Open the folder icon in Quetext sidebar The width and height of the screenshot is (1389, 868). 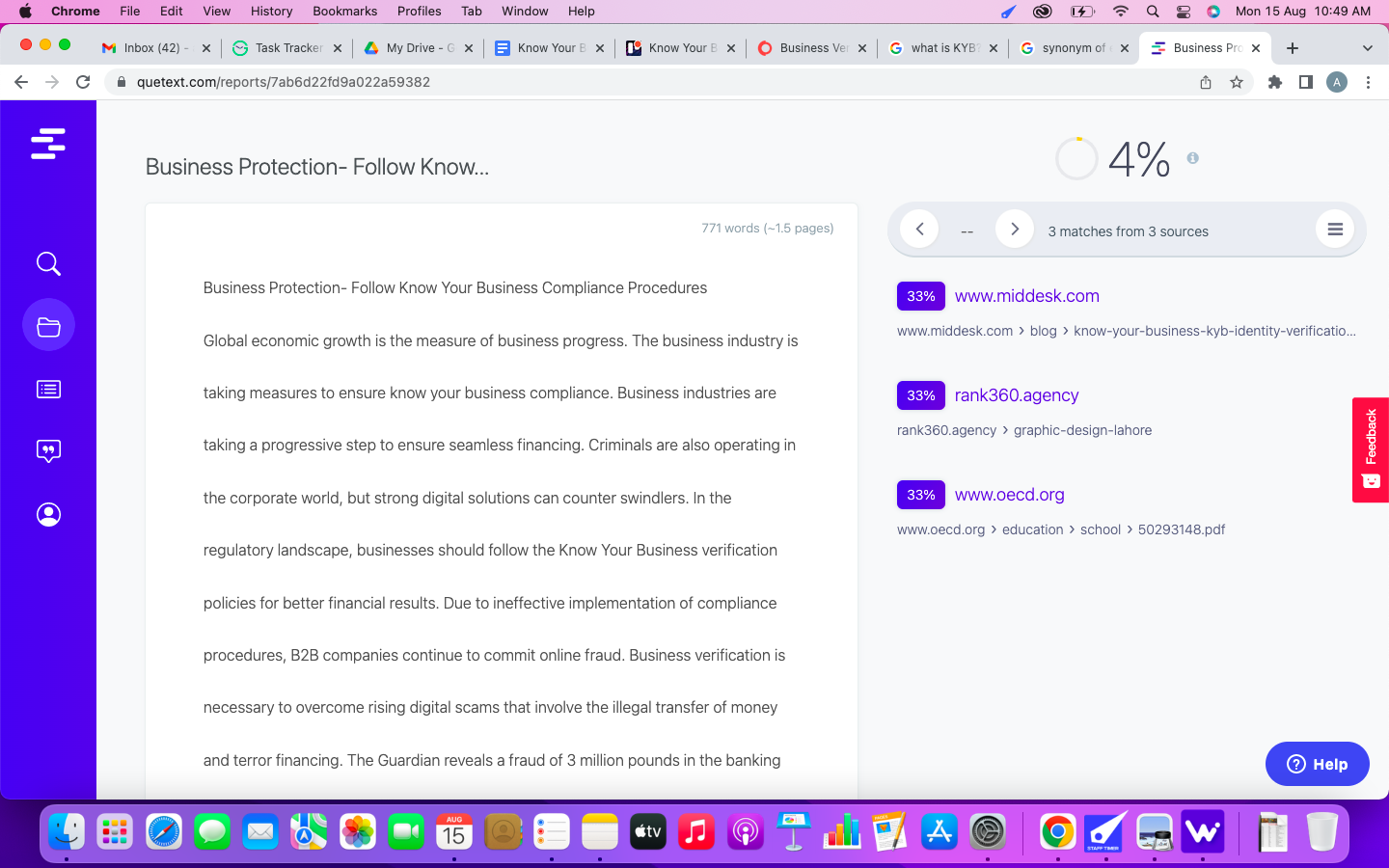click(48, 326)
